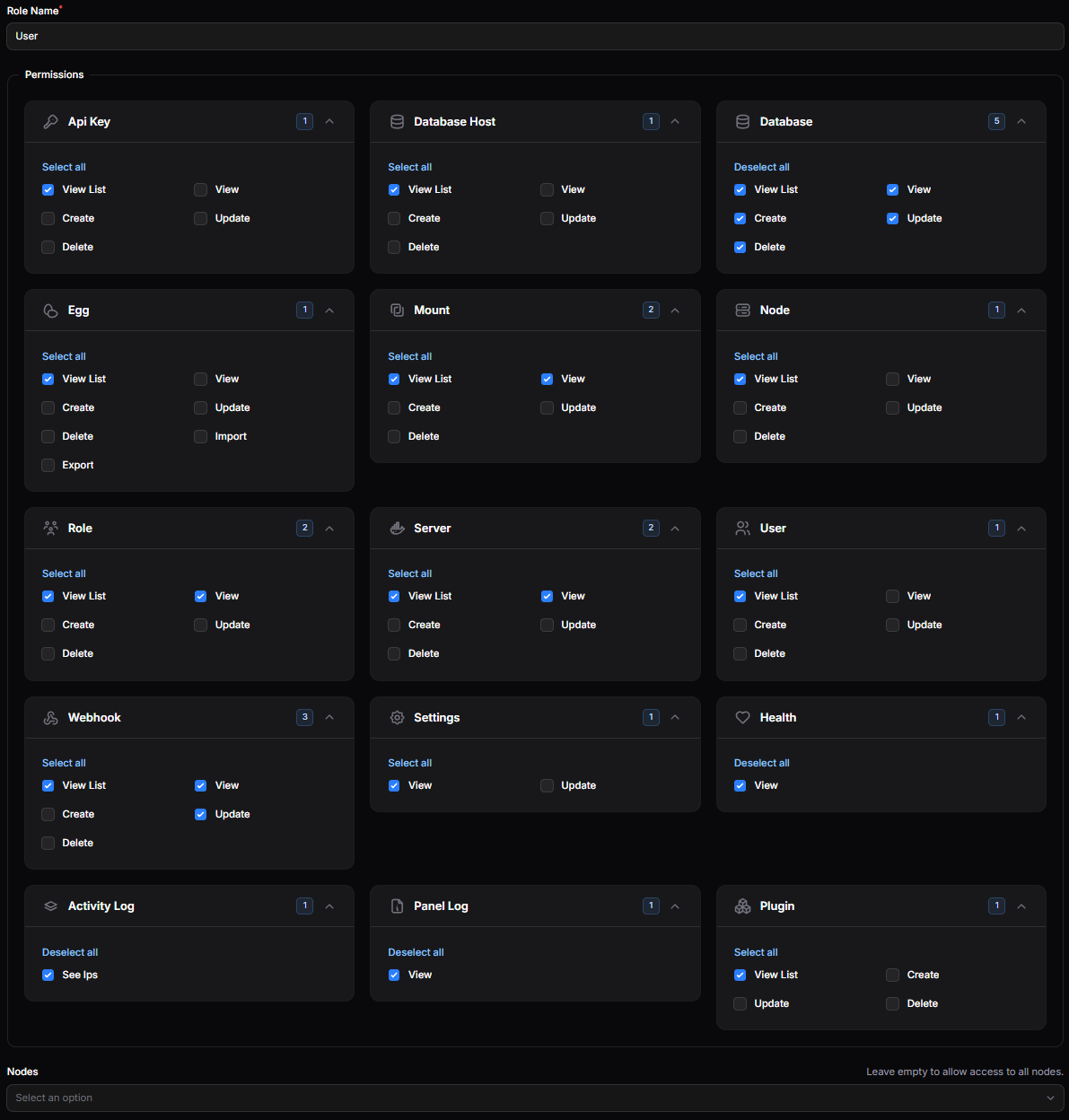Screen dimensions: 1069x1120
Task: Click the Webhook section icon
Action: (50, 718)
